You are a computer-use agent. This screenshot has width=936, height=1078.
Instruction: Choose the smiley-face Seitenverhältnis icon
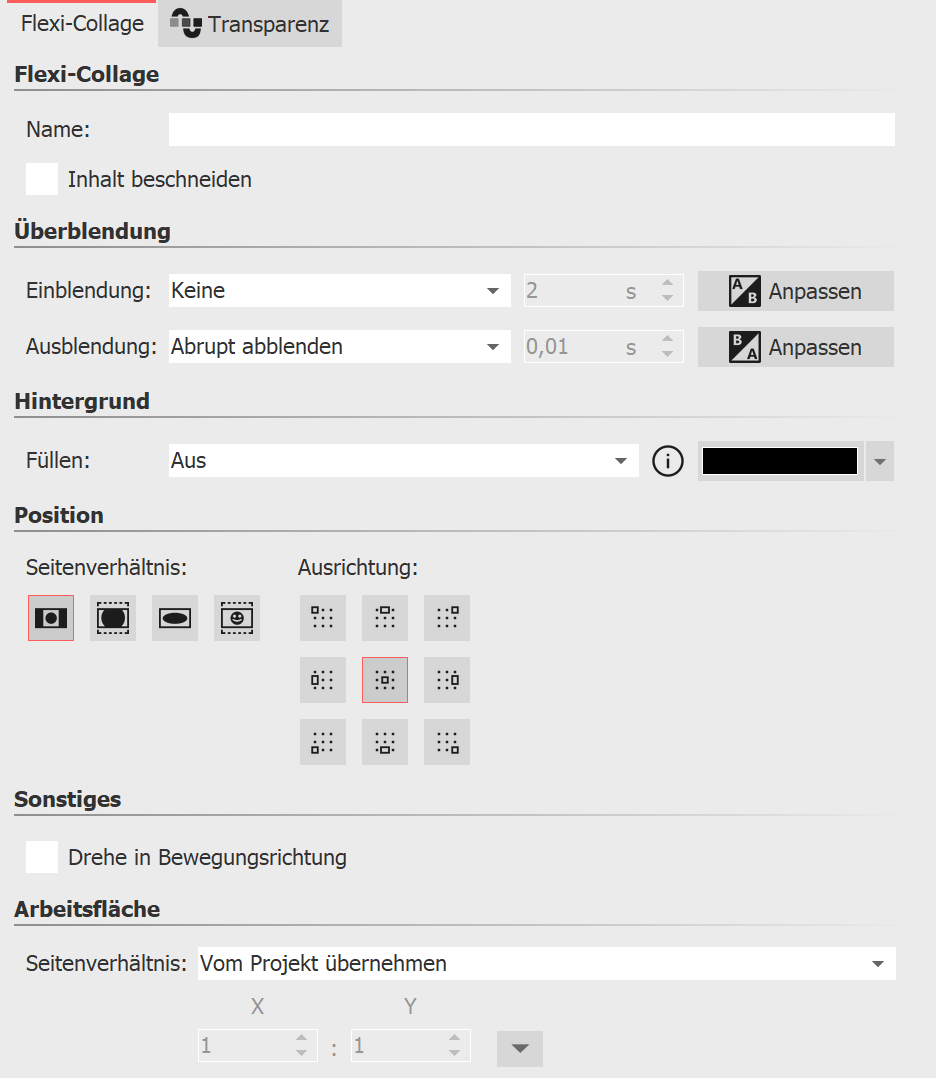pyautogui.click(x=237, y=618)
